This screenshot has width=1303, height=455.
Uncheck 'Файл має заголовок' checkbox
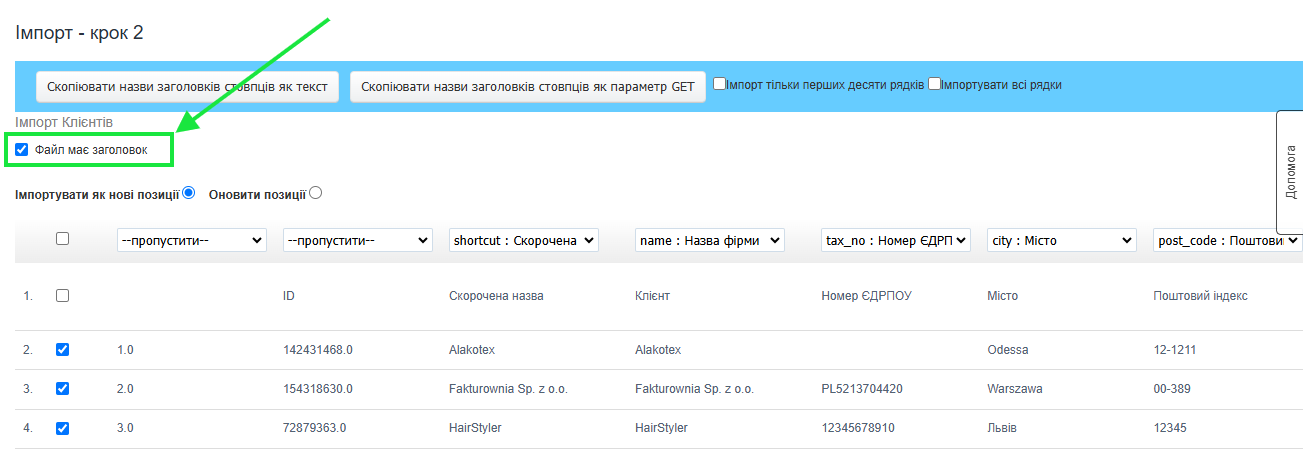click(22, 150)
